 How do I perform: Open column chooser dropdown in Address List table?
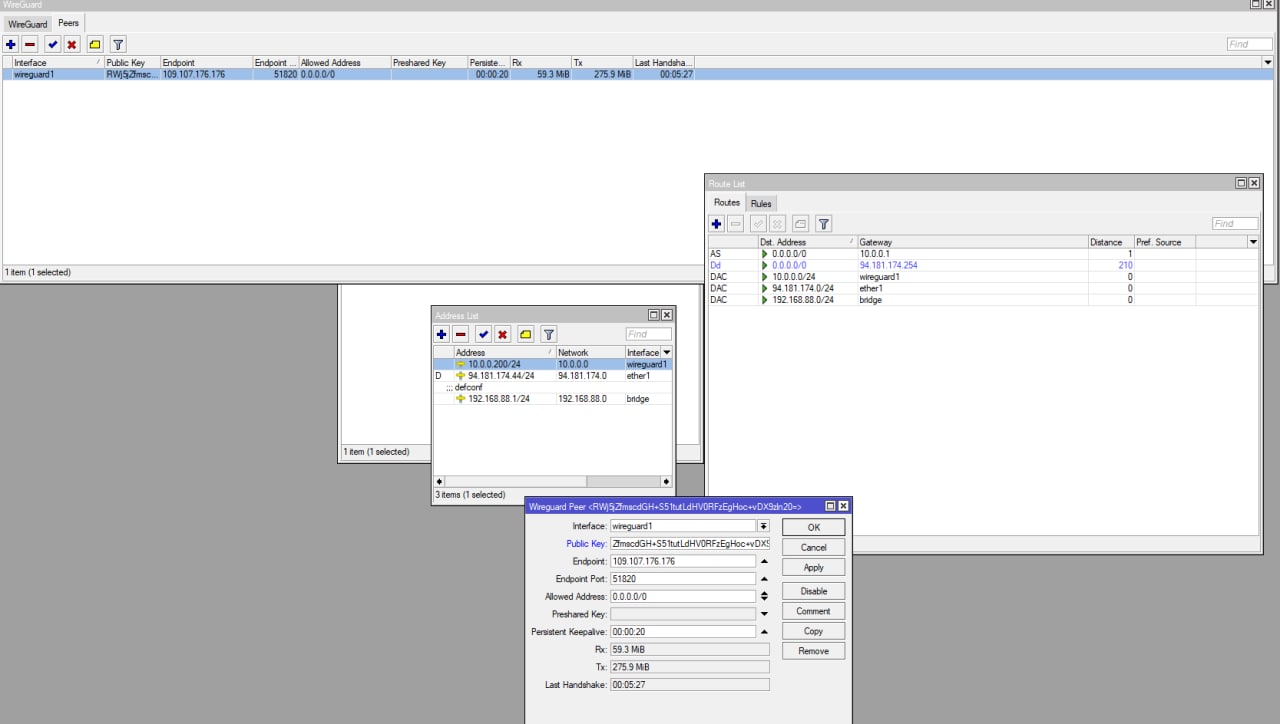point(667,352)
